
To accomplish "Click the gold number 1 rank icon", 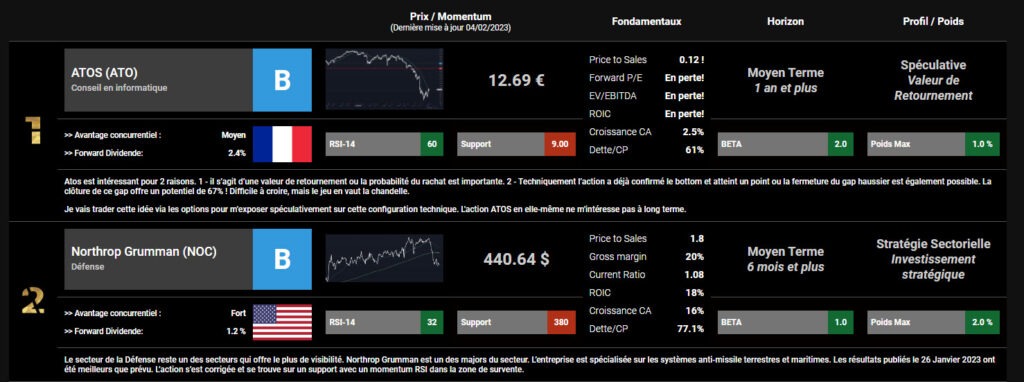I will click(x=33, y=130).
